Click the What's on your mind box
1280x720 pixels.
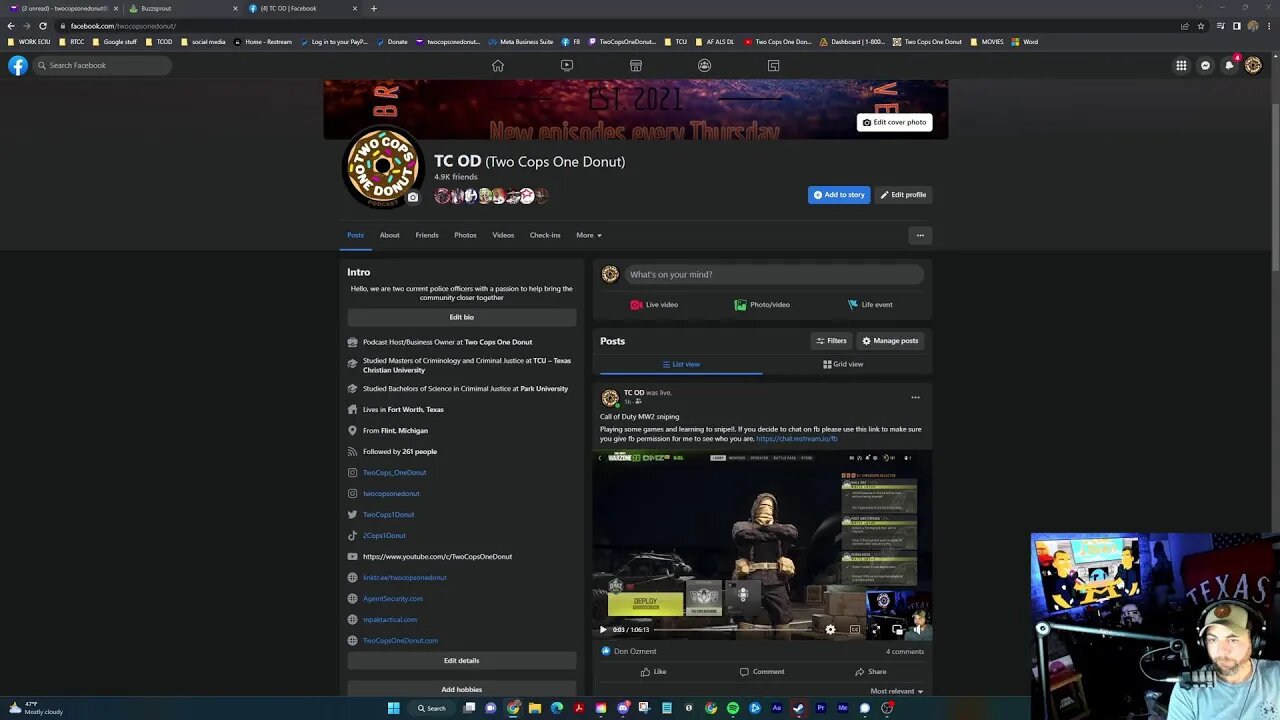coord(773,274)
